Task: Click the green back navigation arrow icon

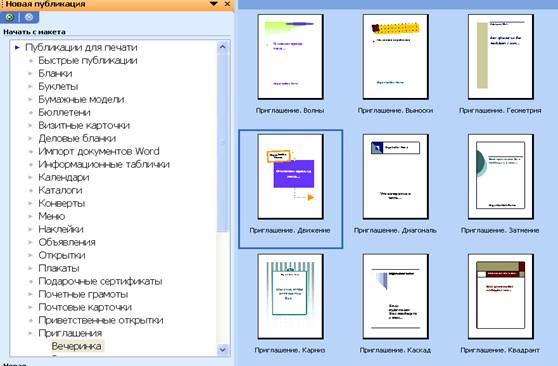Action: (10, 17)
